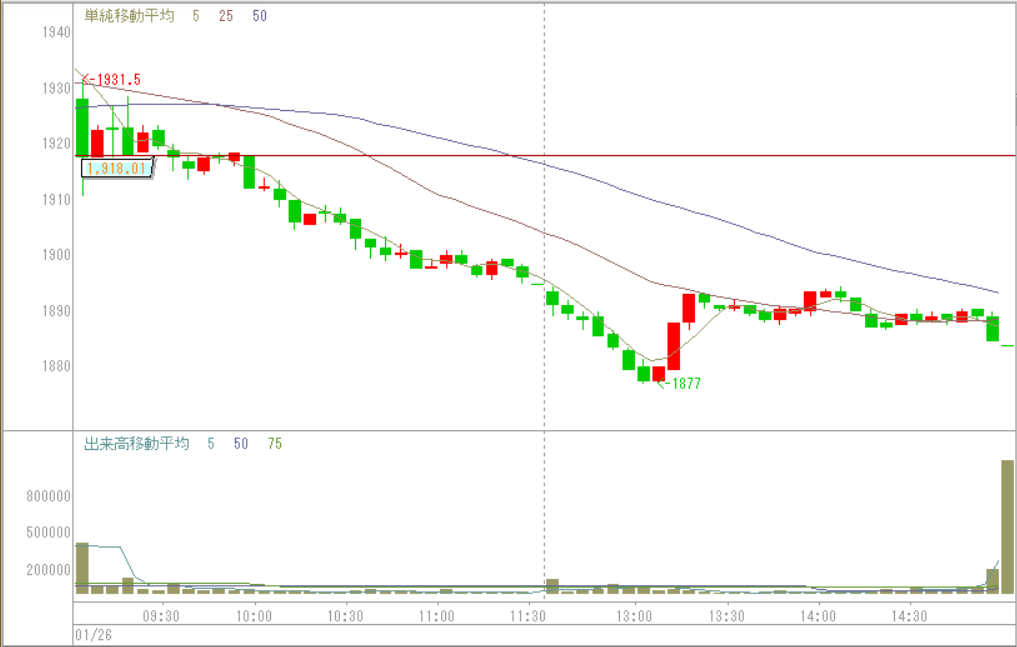Click the 1,918.01 price label box

(x=117, y=169)
